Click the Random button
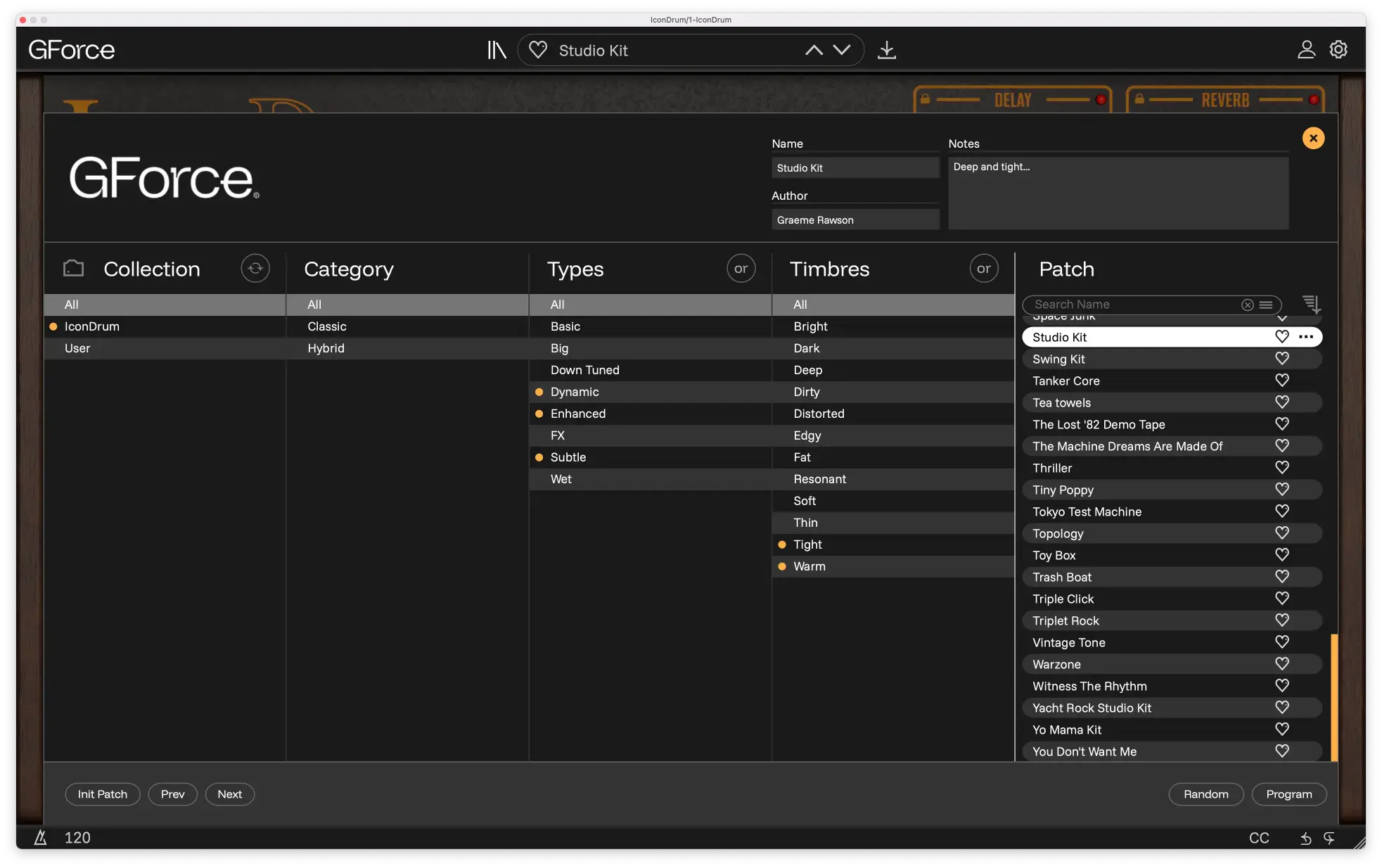 (x=1206, y=794)
